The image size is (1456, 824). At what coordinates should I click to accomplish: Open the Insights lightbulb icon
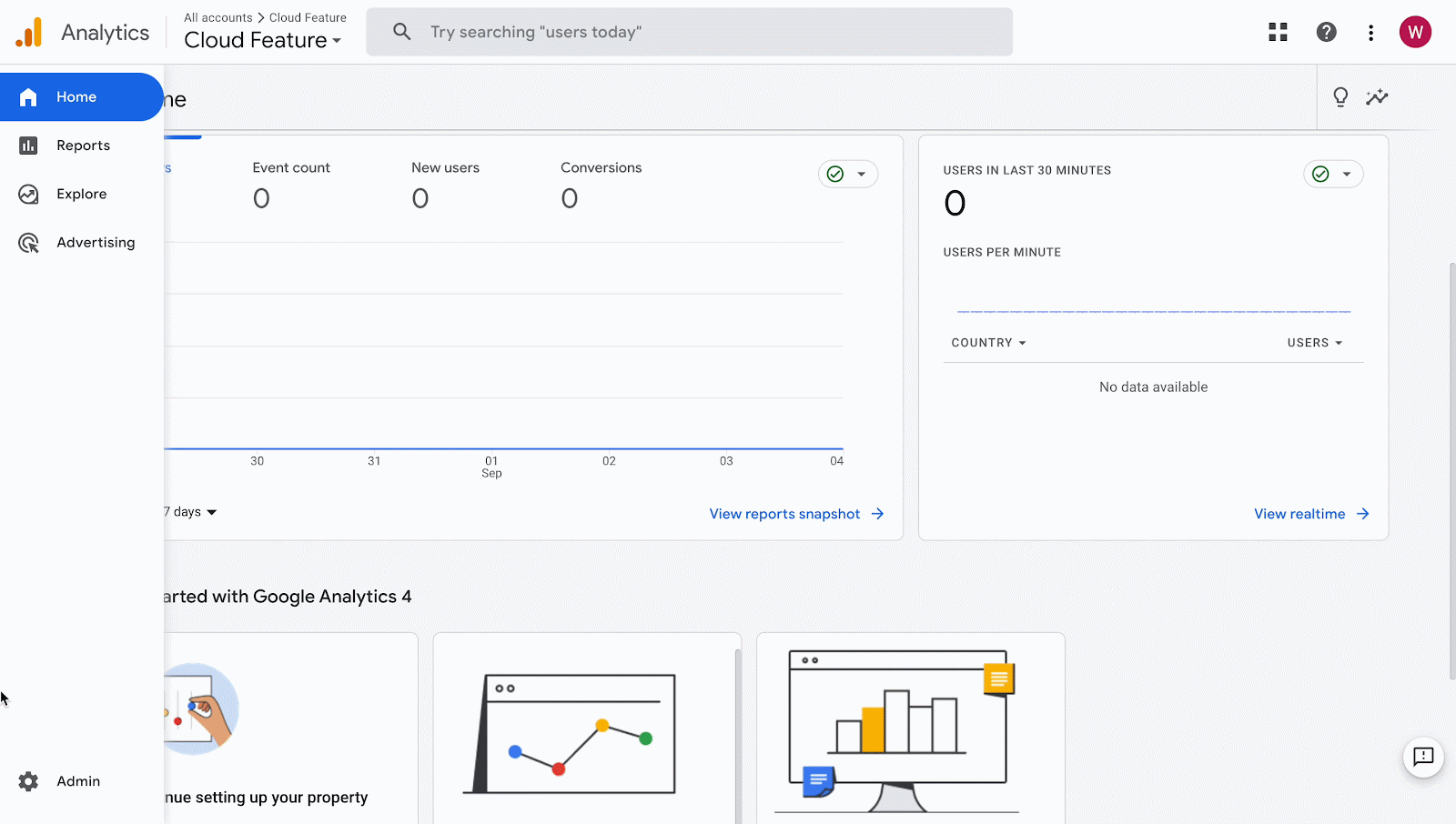(1340, 97)
